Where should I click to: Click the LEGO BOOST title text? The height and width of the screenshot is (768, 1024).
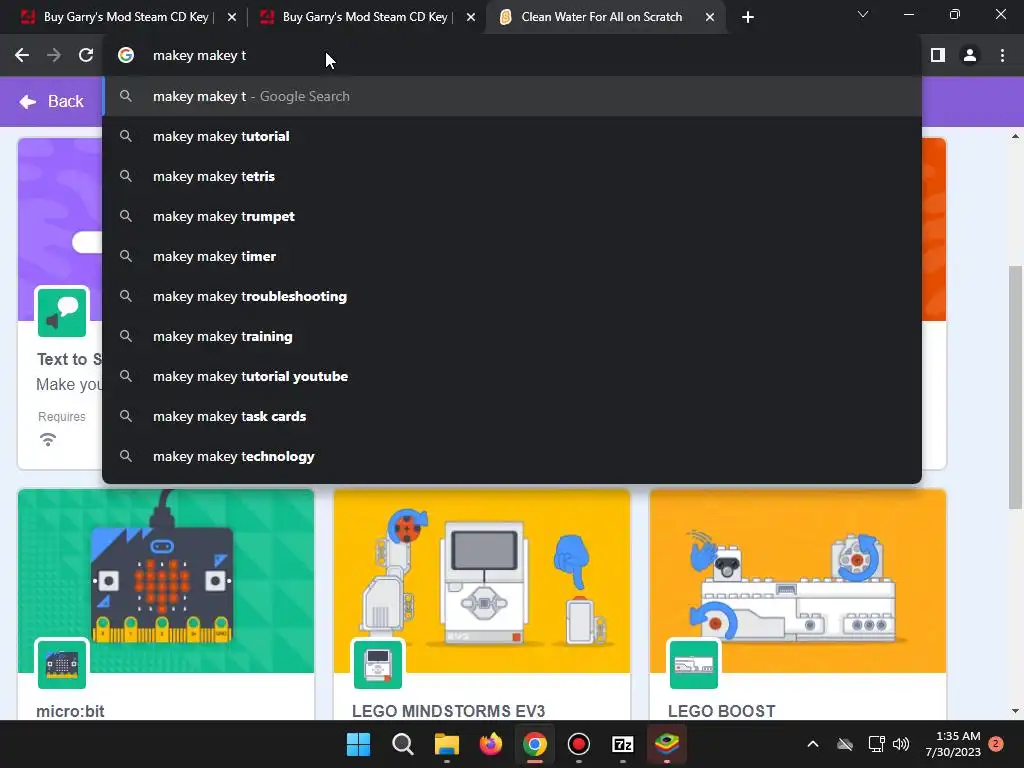(722, 711)
